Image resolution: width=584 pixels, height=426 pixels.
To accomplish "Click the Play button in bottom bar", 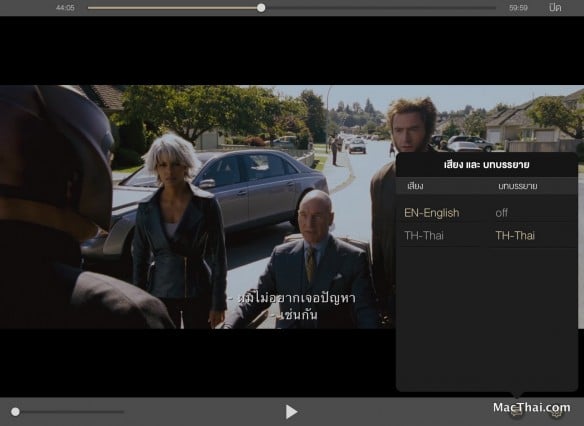I will (291, 412).
